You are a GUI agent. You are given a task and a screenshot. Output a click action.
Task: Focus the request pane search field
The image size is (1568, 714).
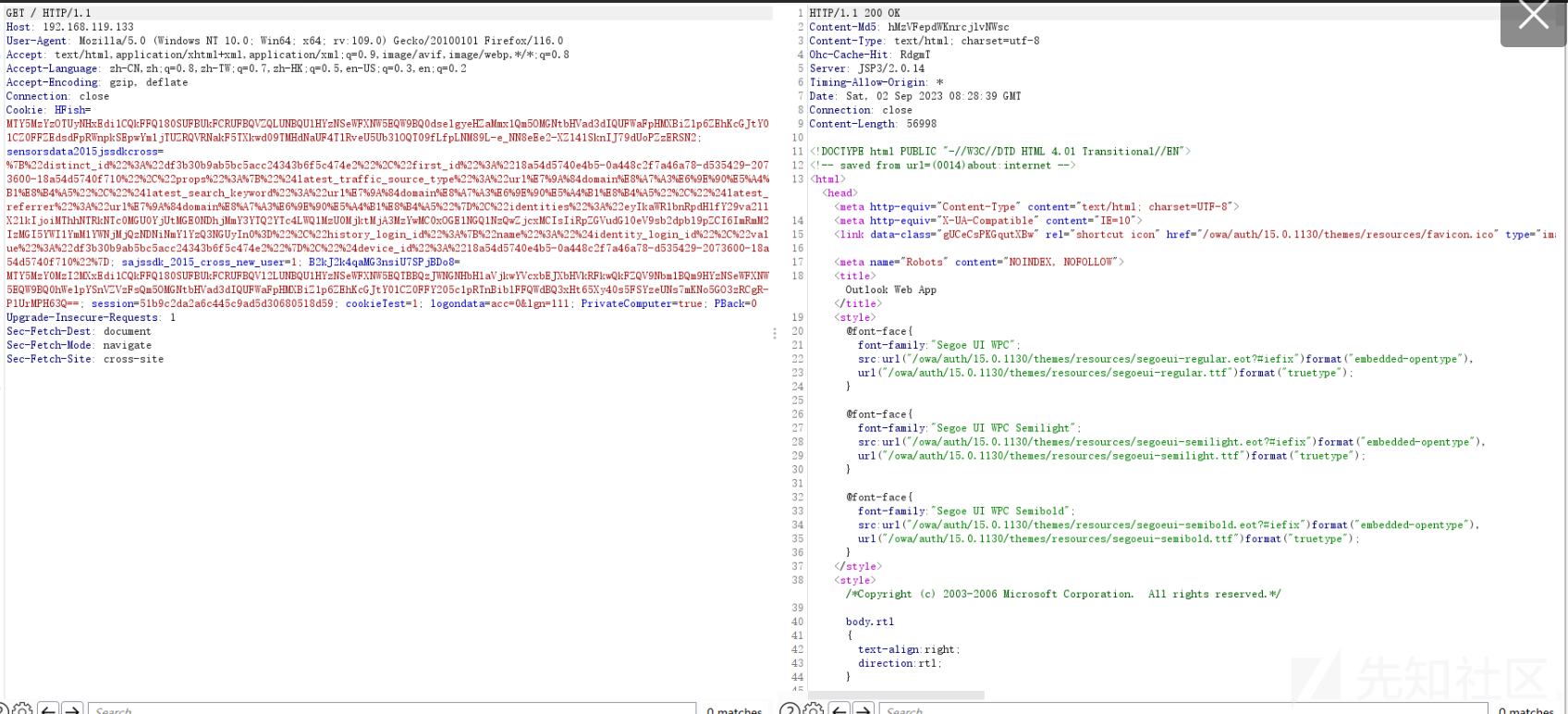[x=392, y=709]
